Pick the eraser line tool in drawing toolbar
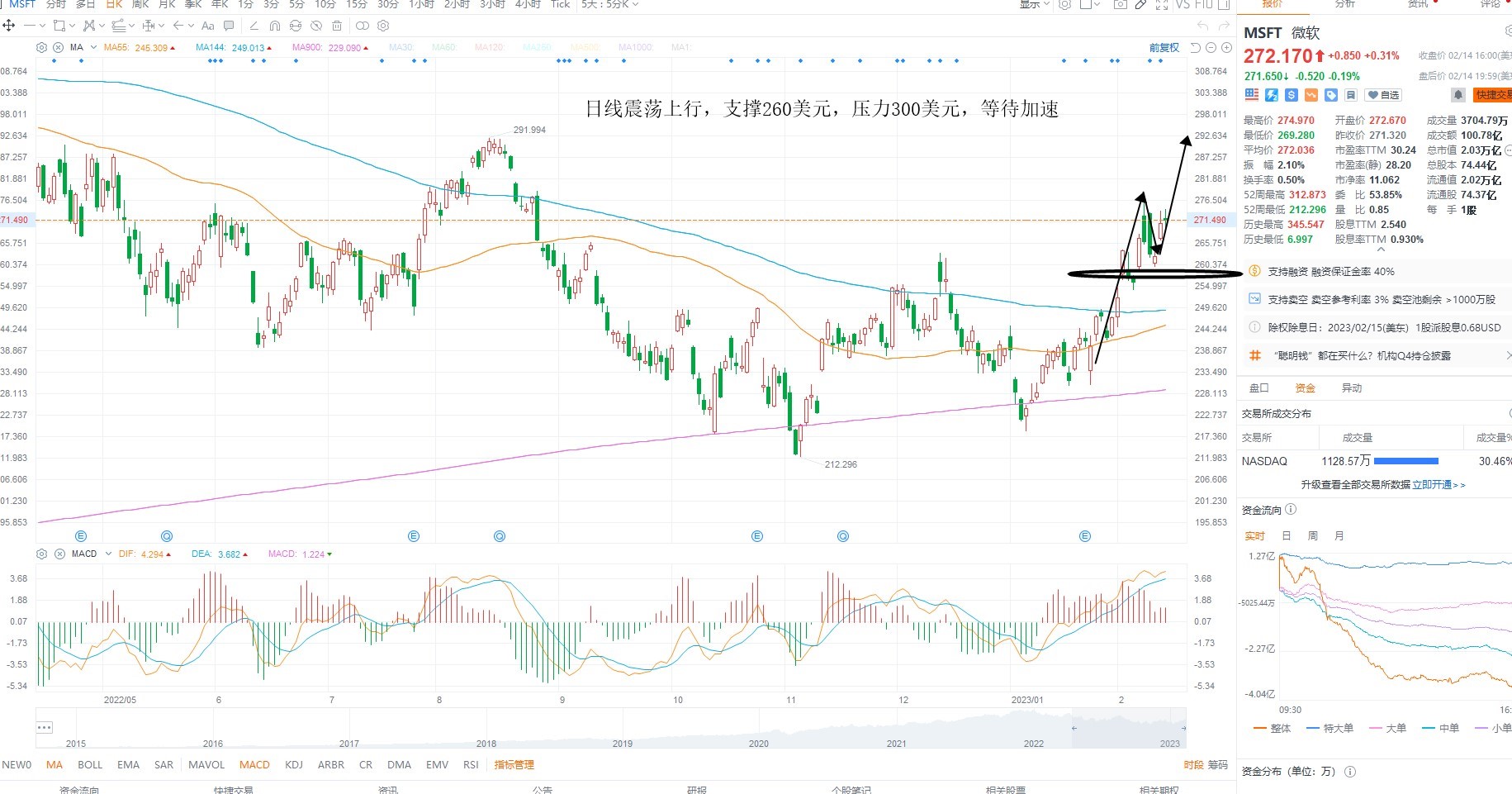1512x794 pixels. (254, 26)
